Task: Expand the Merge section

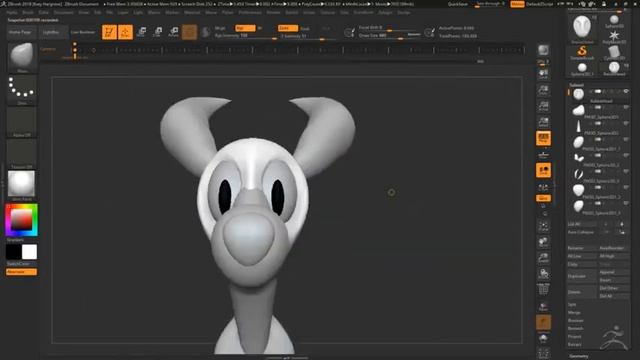Action: pyautogui.click(x=574, y=312)
